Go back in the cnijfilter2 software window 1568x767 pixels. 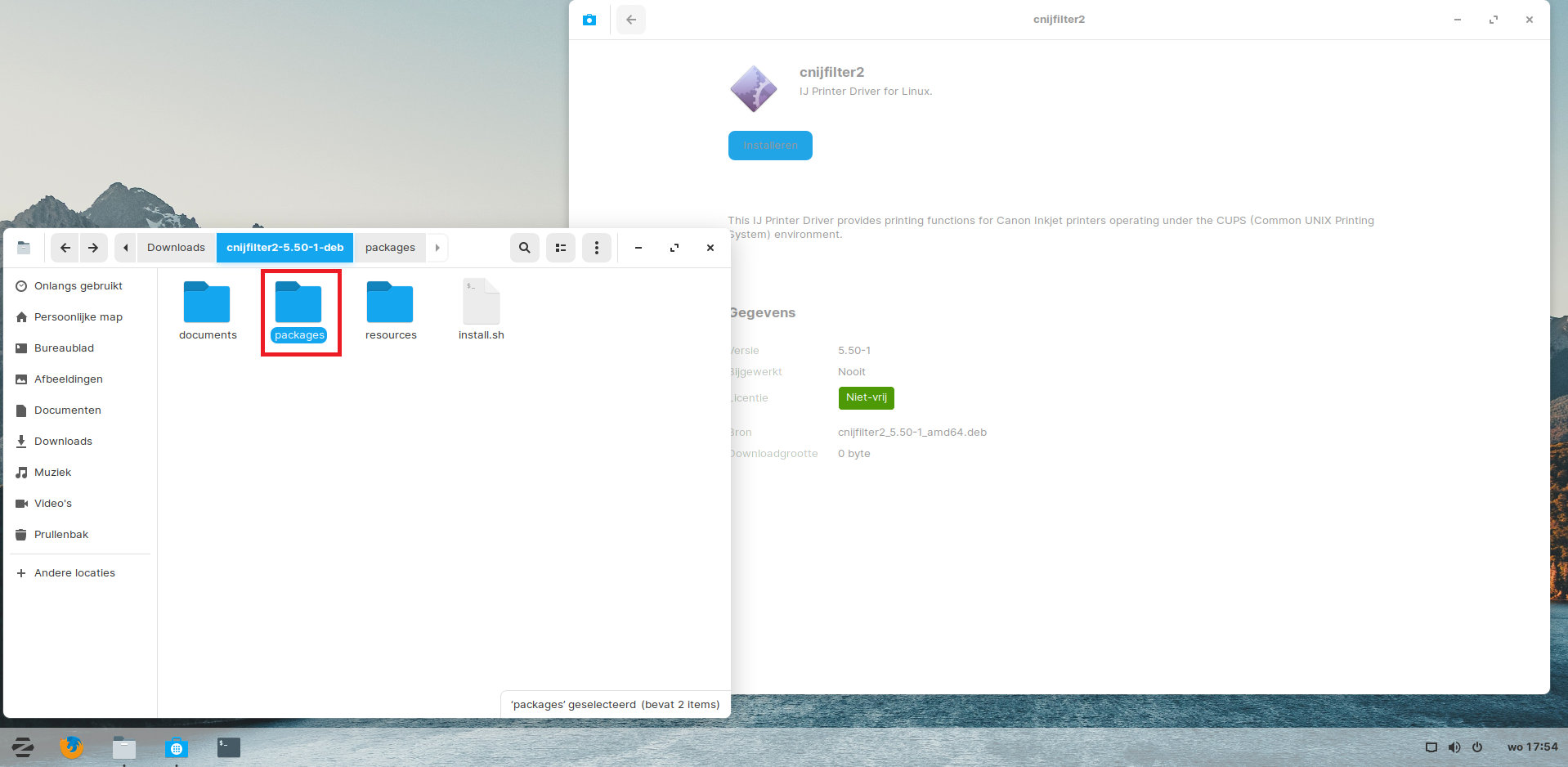point(631,20)
